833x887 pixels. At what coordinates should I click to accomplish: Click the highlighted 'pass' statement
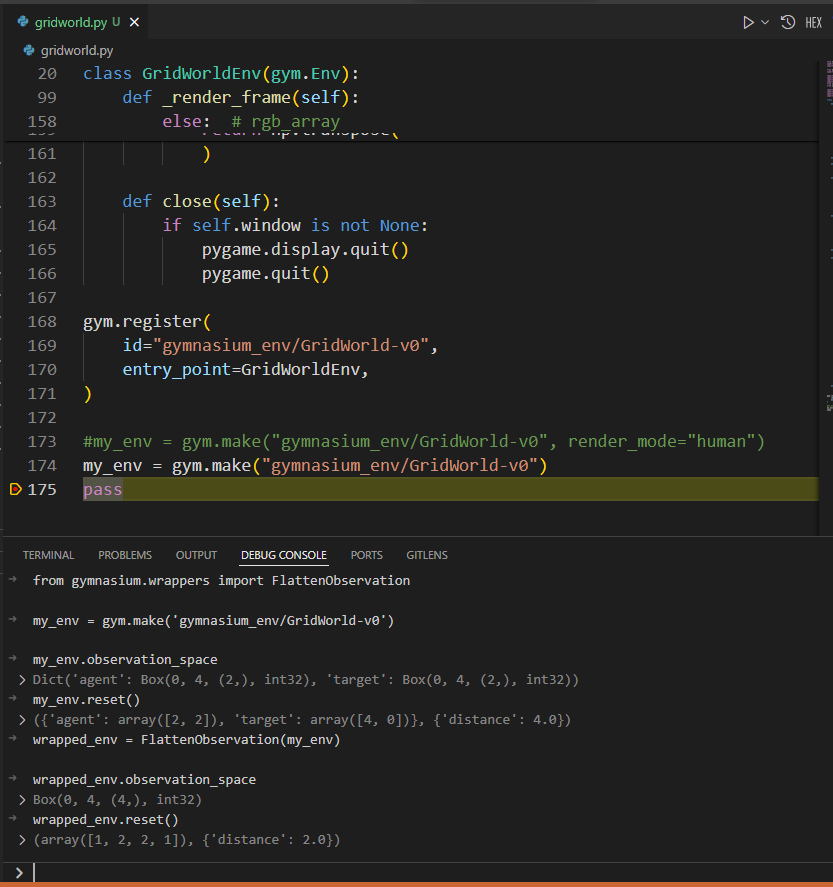point(103,489)
